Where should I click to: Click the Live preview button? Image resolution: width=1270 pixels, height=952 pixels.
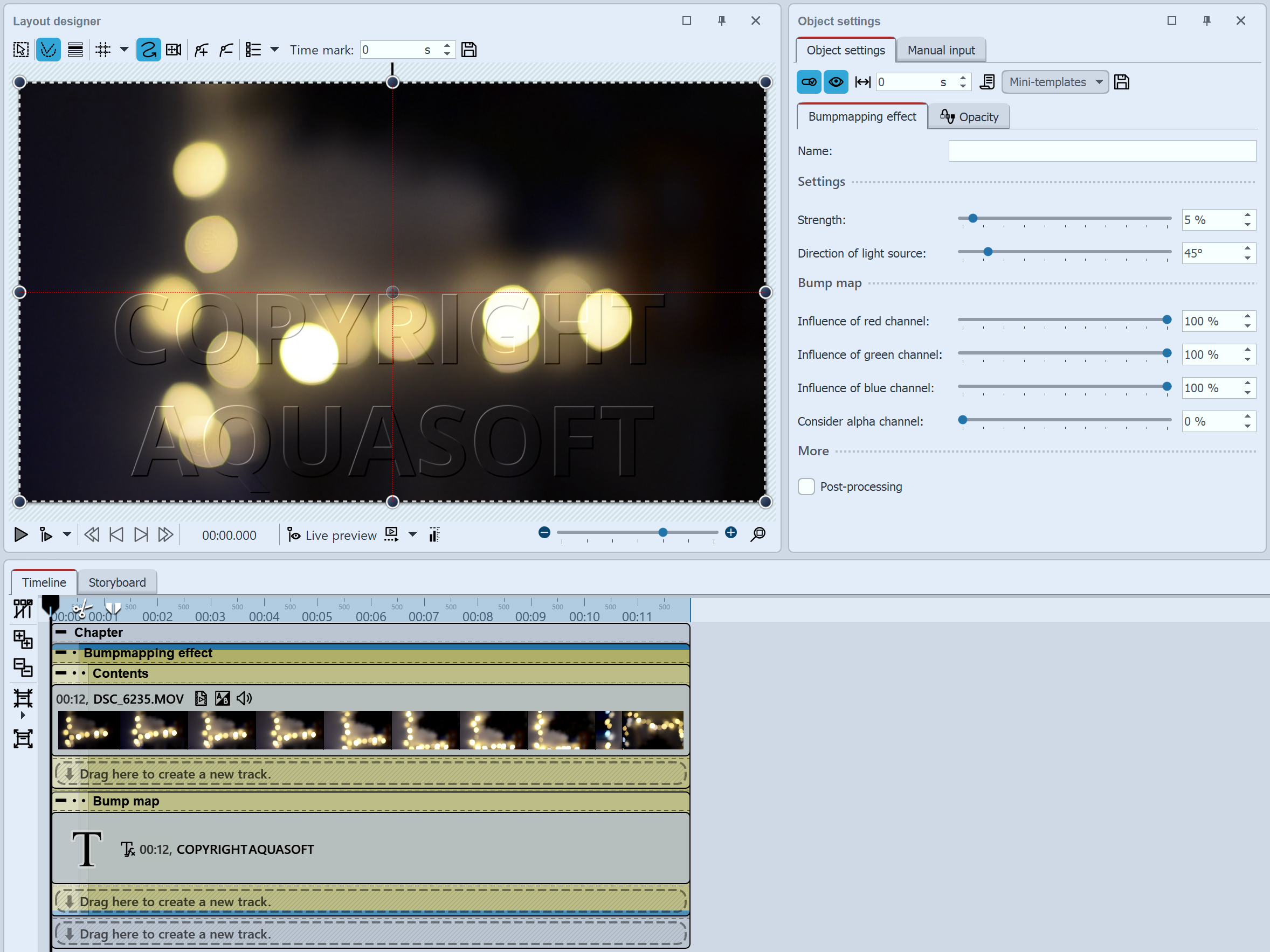coord(333,535)
